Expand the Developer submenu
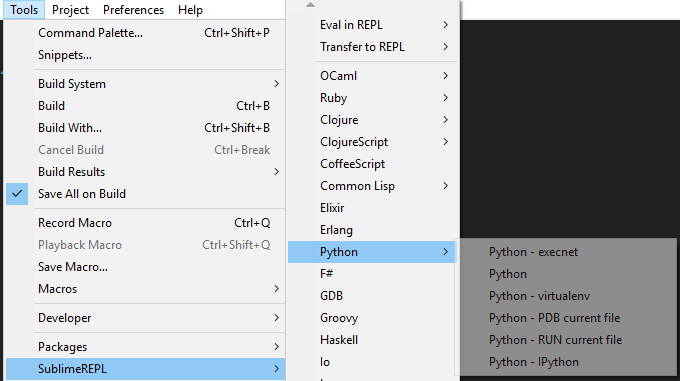 click(145, 318)
